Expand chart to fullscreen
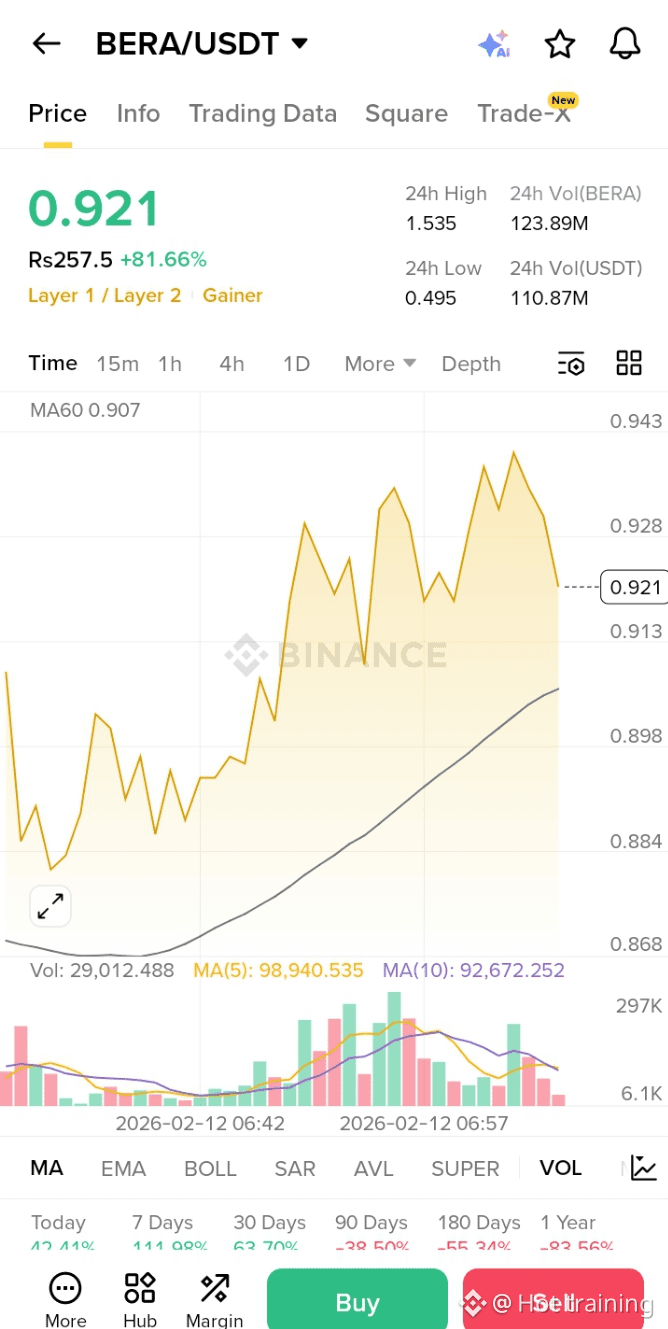 (x=50, y=906)
